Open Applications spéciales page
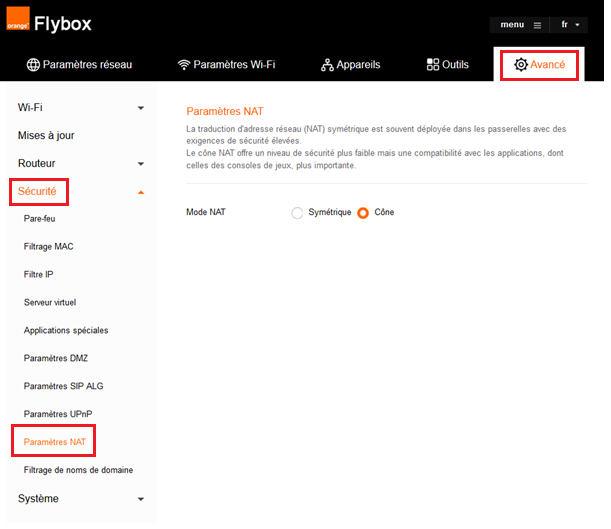The width and height of the screenshot is (611, 529). pos(66,330)
